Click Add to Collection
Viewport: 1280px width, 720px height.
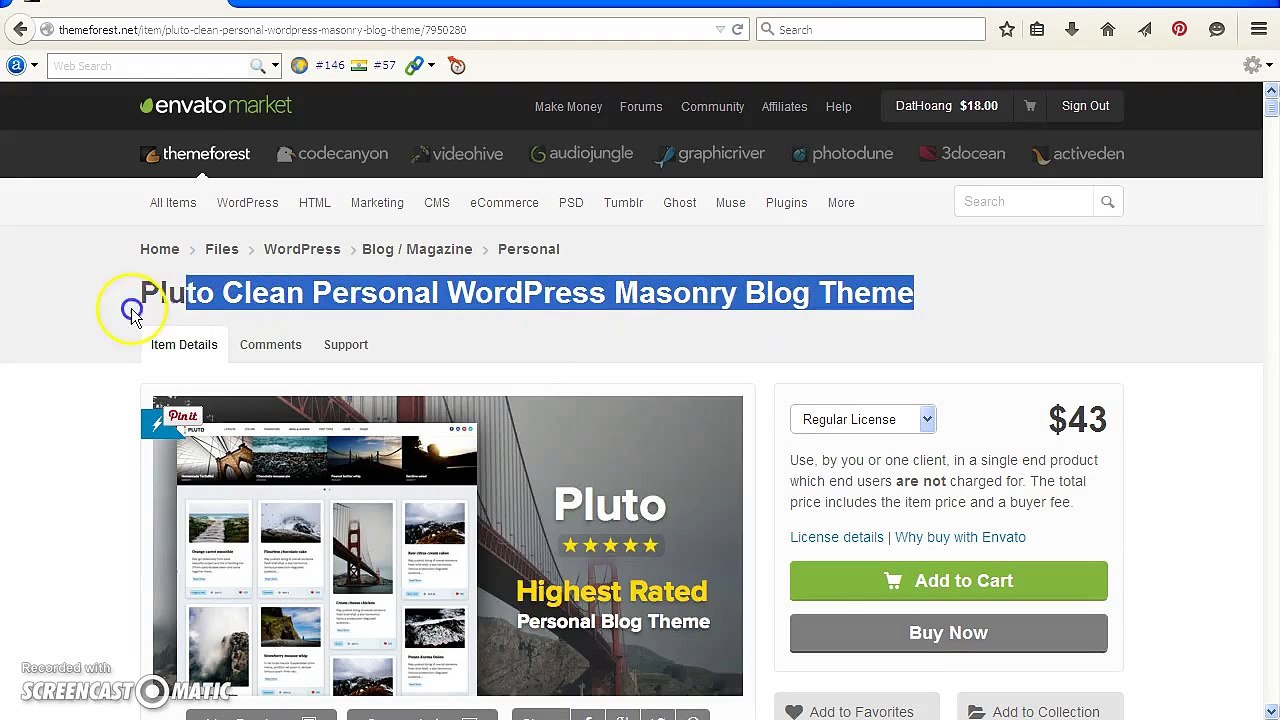1040,706
